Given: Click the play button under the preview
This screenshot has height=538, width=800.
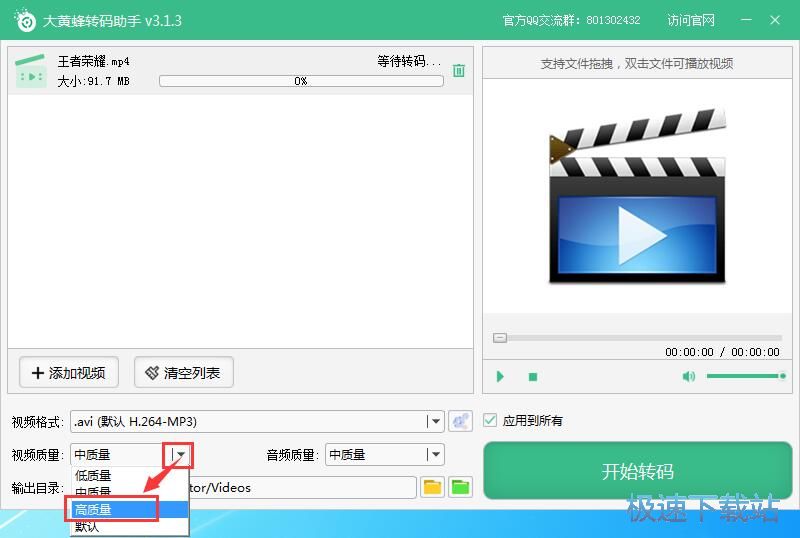Looking at the screenshot, I should point(500,377).
